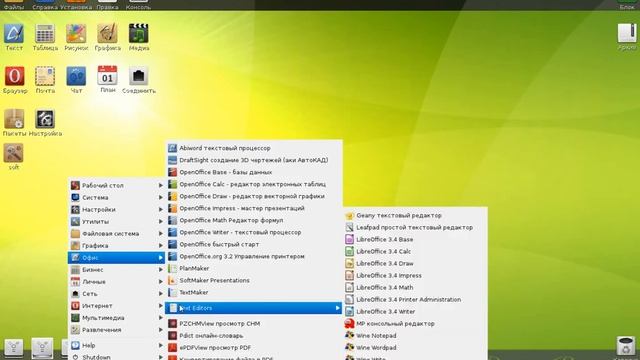Click the Wine Notepad icon
Image resolution: width=640 pixels, height=360 pixels.
point(349,336)
